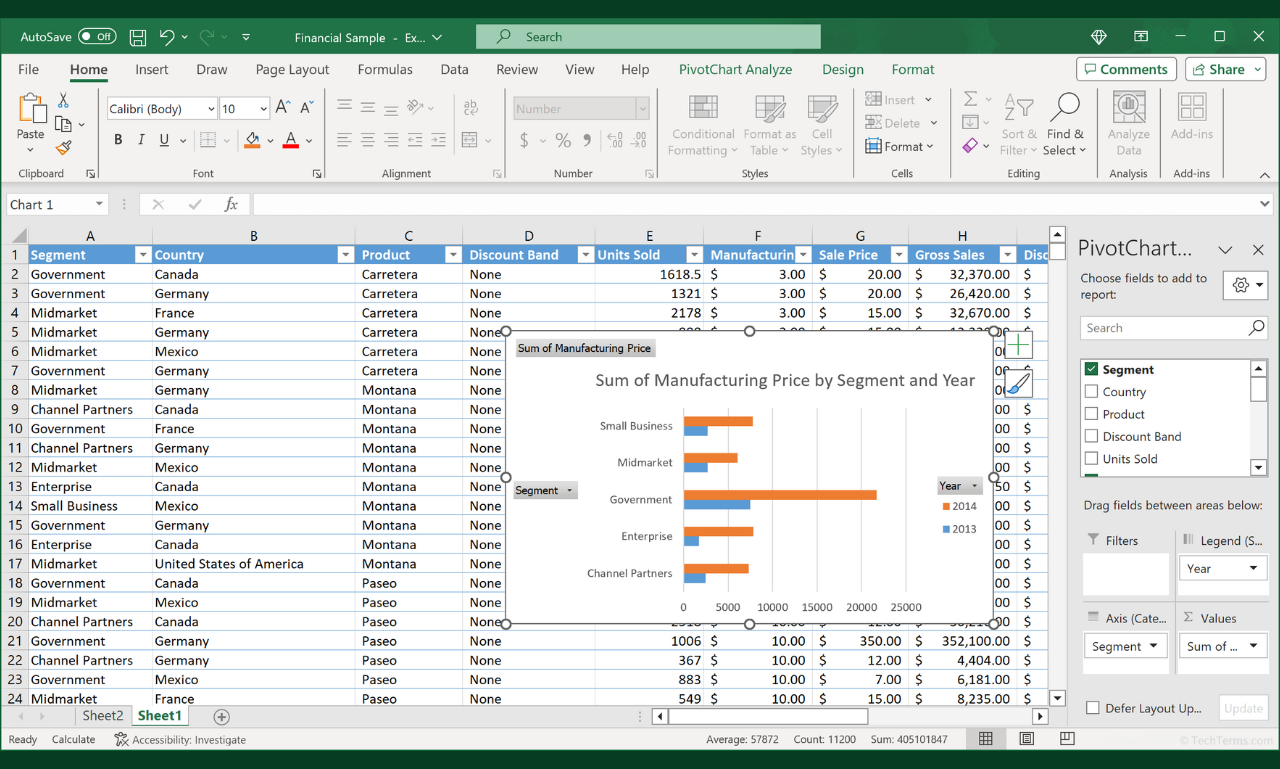Viewport: 1280px width, 769px height.
Task: Switch to the PivotChart Analyze tab
Action: tap(735, 69)
